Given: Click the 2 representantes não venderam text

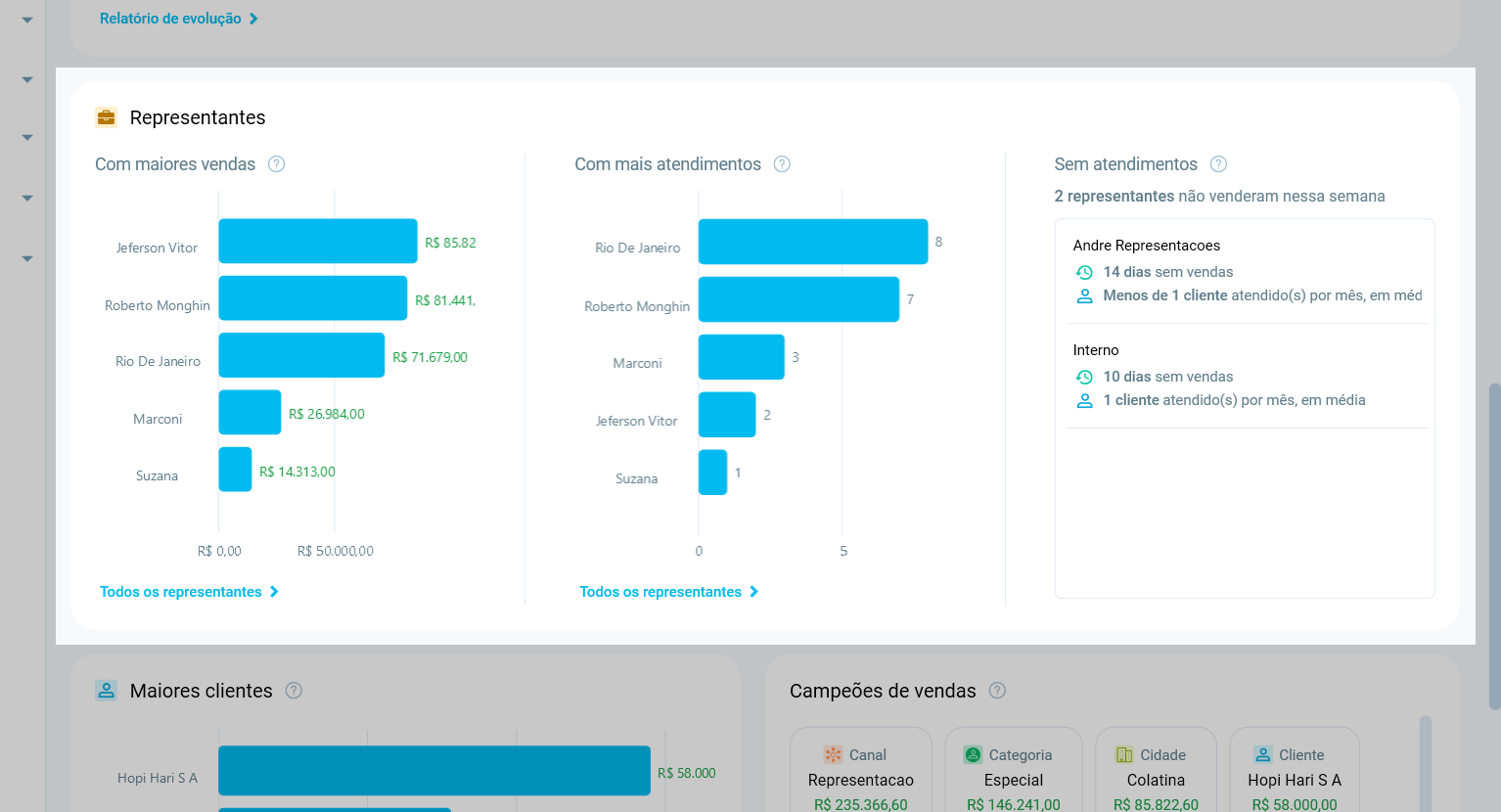Looking at the screenshot, I should [1219, 196].
